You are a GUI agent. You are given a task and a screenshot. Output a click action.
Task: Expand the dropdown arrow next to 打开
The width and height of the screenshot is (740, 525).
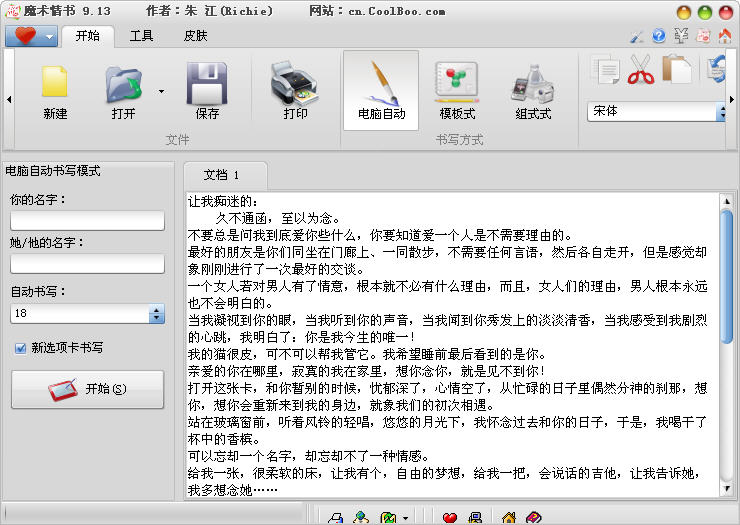pyautogui.click(x=161, y=91)
